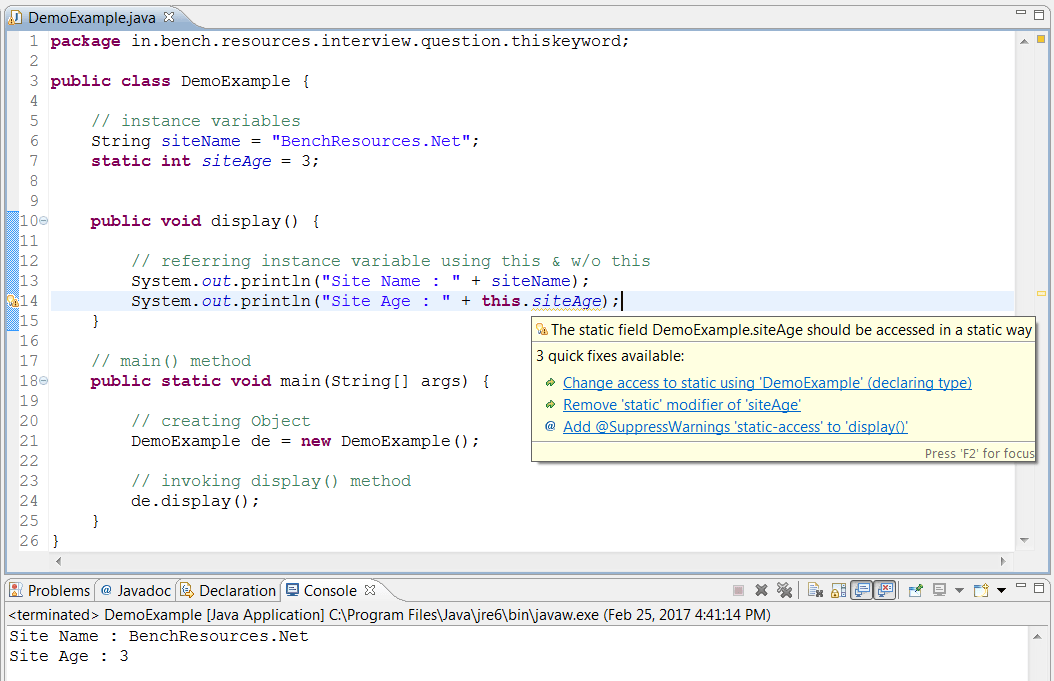Image resolution: width=1054 pixels, height=681 pixels.
Task: Select the Remove All Terminated Launches icon
Action: click(x=785, y=589)
